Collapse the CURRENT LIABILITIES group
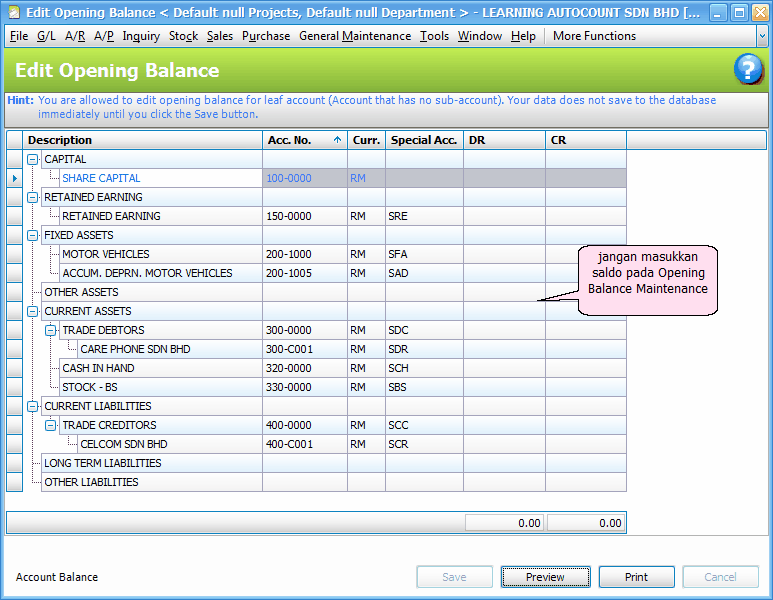This screenshot has height=600, width=773. 32,406
